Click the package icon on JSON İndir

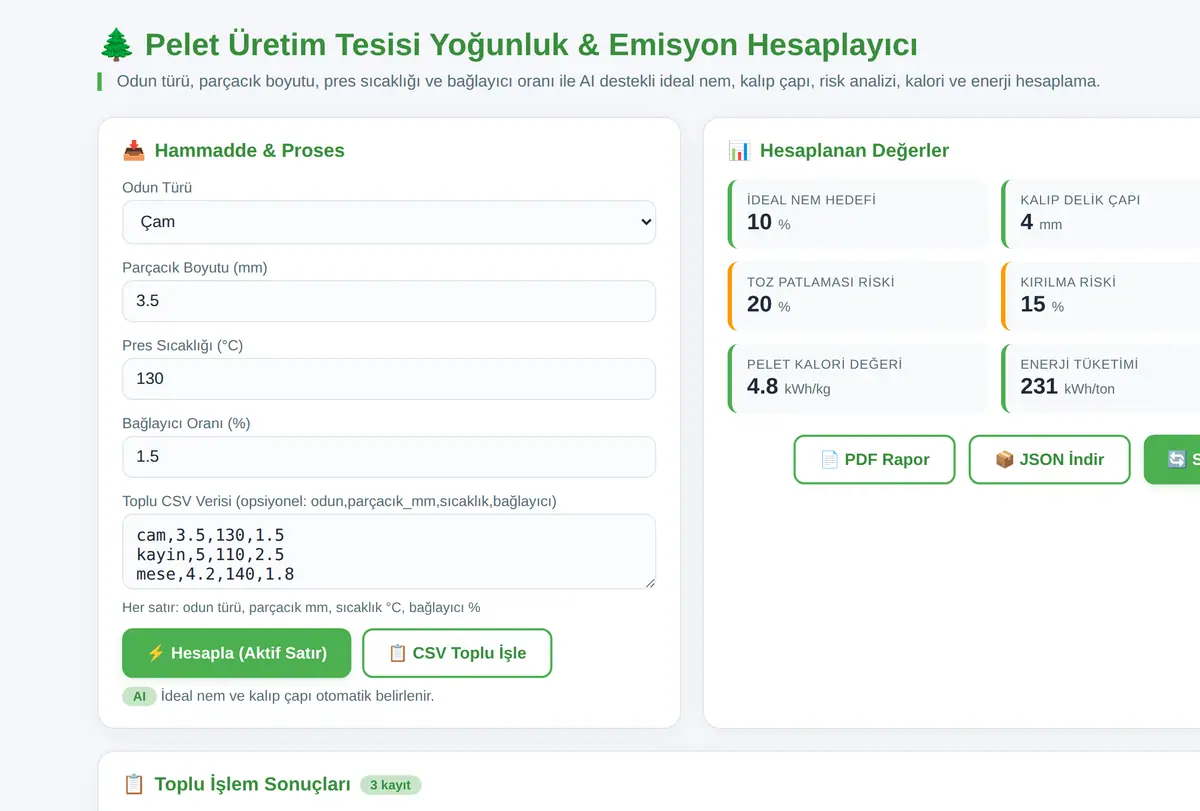tap(1004, 460)
